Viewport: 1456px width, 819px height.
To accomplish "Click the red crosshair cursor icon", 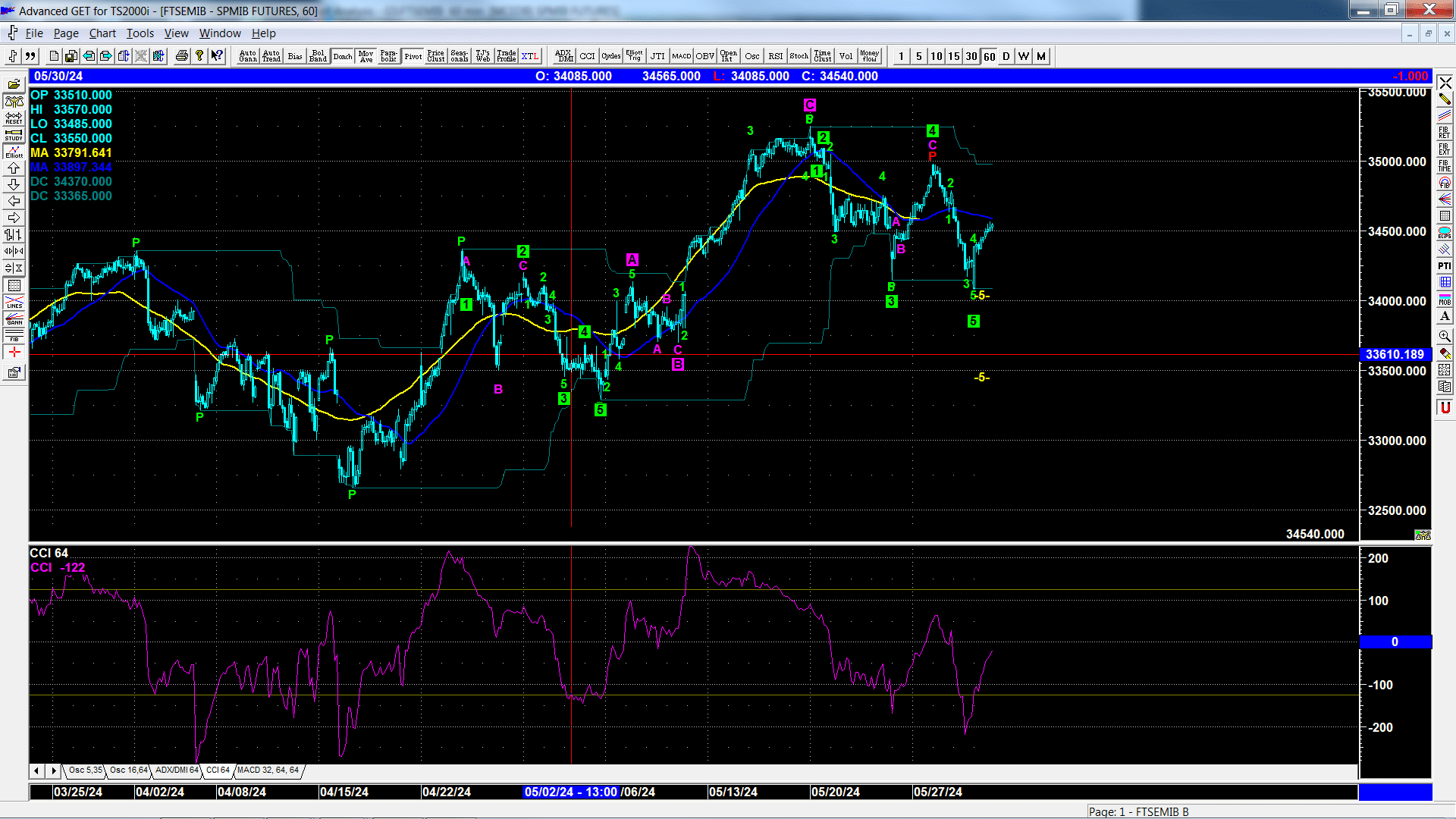I will 14,352.
